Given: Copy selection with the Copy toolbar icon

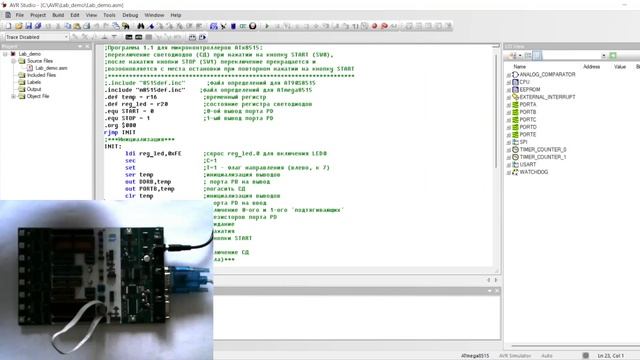Looking at the screenshot, I should (x=68, y=26).
